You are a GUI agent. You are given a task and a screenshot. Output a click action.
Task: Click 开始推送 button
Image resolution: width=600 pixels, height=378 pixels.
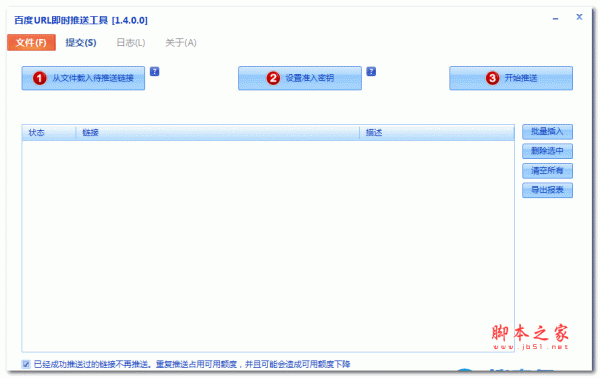click(x=511, y=78)
